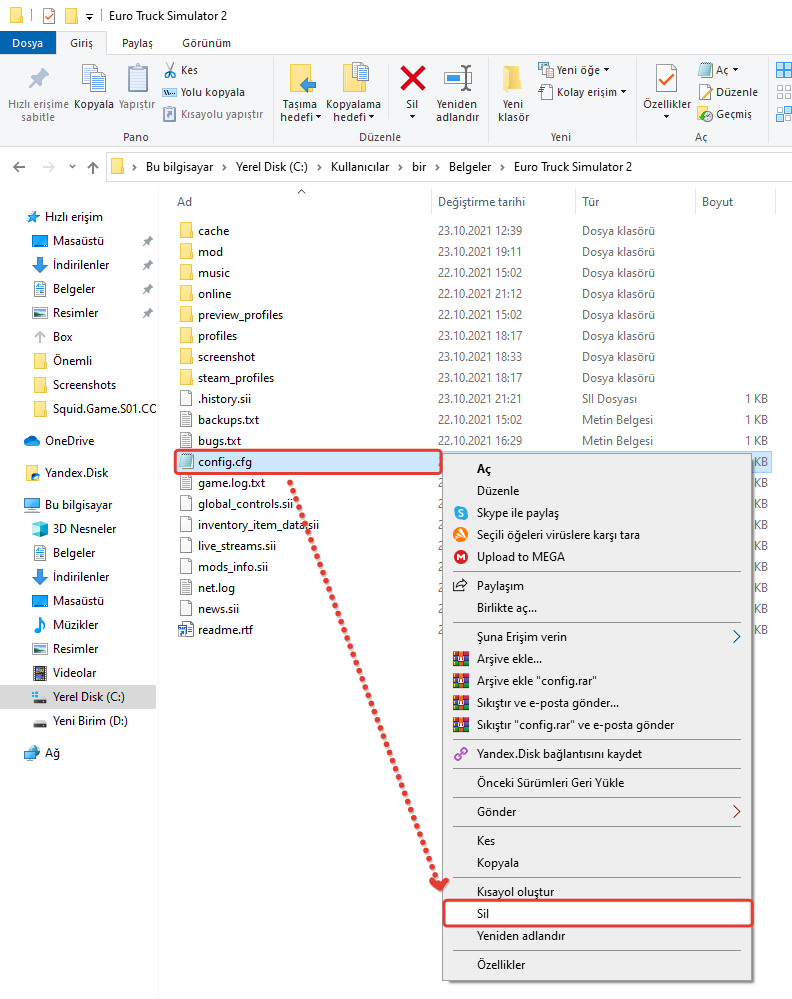
Task: Expand the Şuna Erişim verin submenu
Action: click(598, 637)
